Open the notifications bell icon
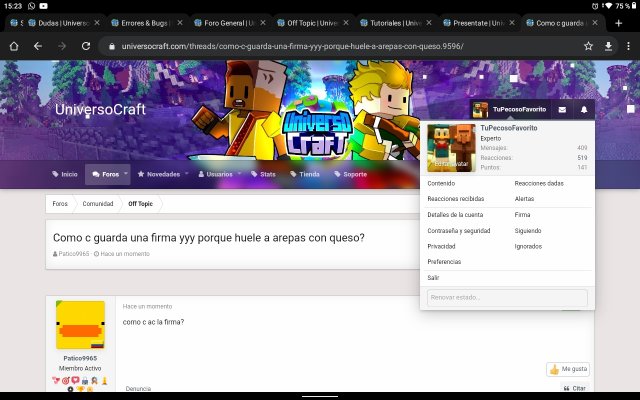 pyautogui.click(x=584, y=109)
